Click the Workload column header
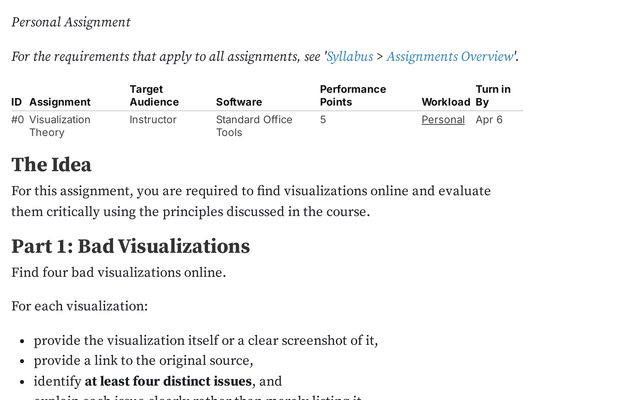The image size is (640, 400). [445, 102]
